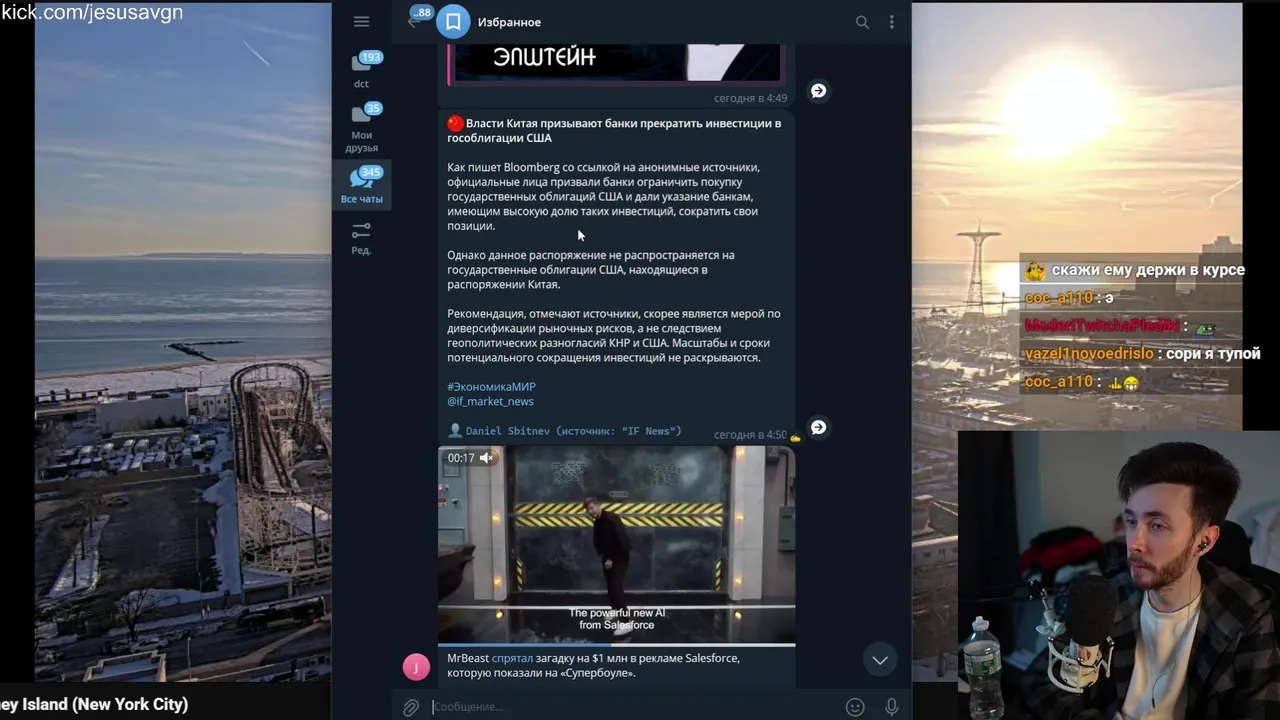
Task: Click the Coney Island location caption
Action: [94, 704]
